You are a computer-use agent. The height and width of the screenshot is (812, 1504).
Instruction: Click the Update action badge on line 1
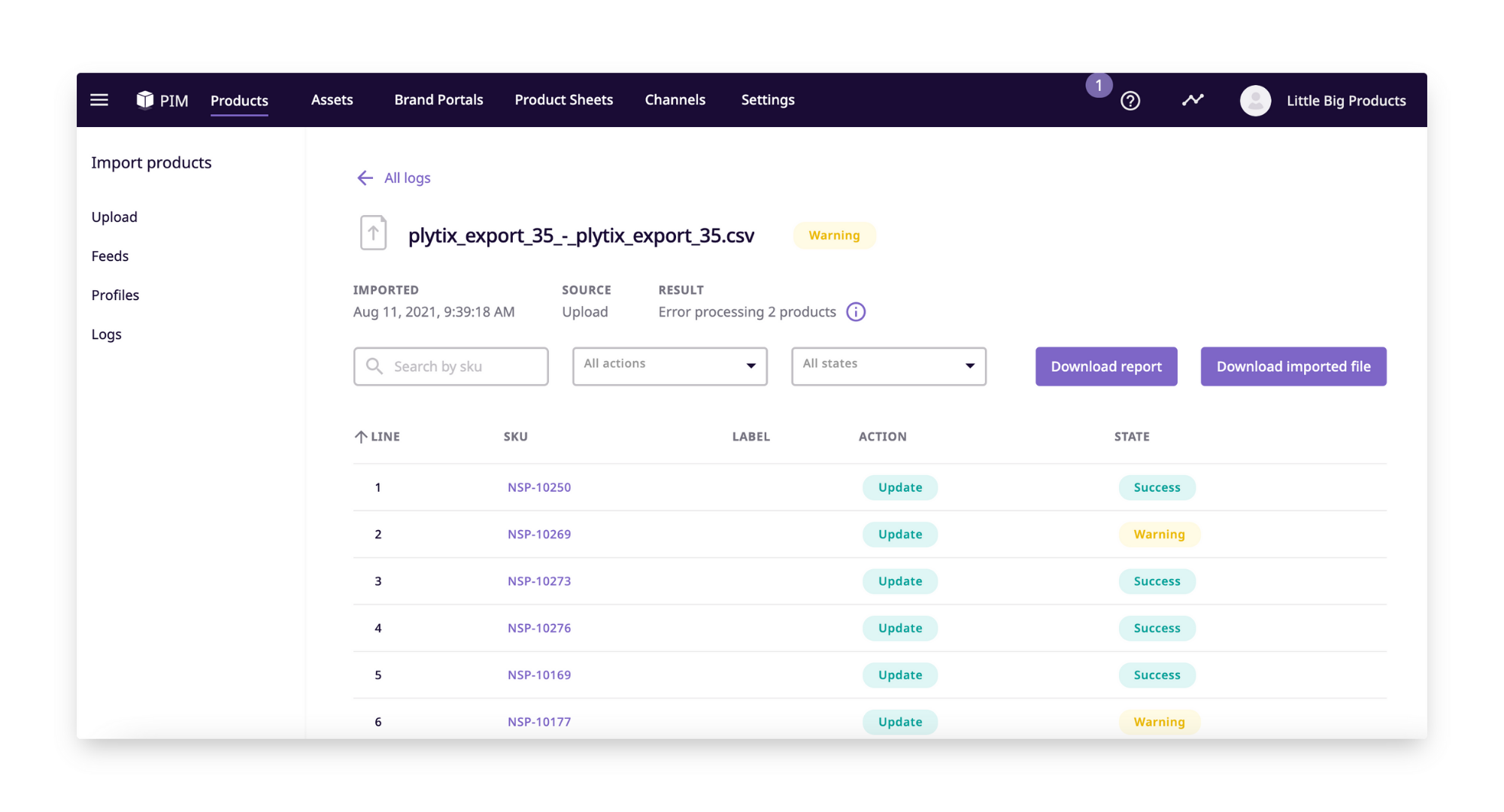[899, 487]
